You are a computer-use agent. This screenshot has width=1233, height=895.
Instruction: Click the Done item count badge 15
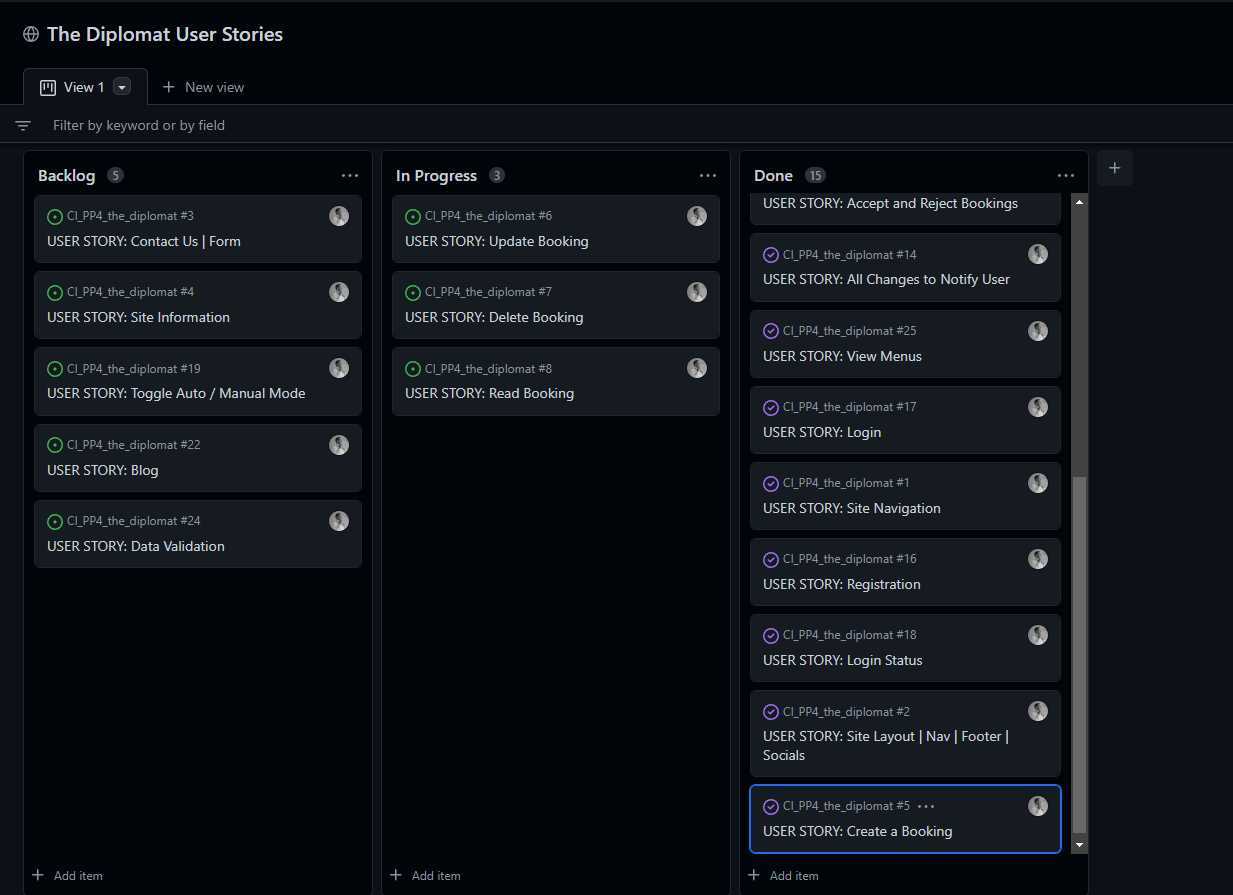pyautogui.click(x=815, y=175)
